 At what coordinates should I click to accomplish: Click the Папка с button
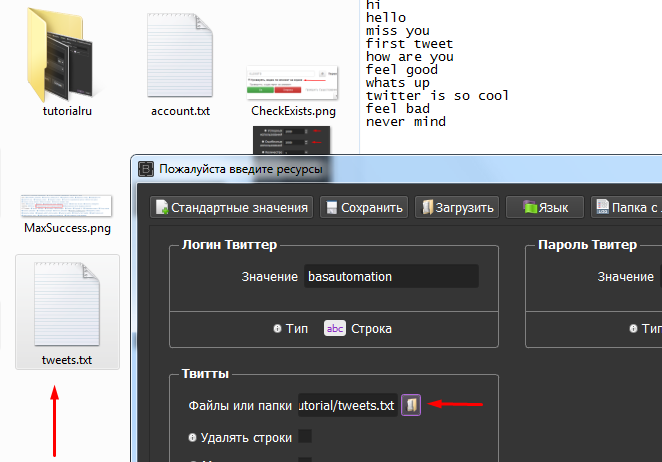626,208
